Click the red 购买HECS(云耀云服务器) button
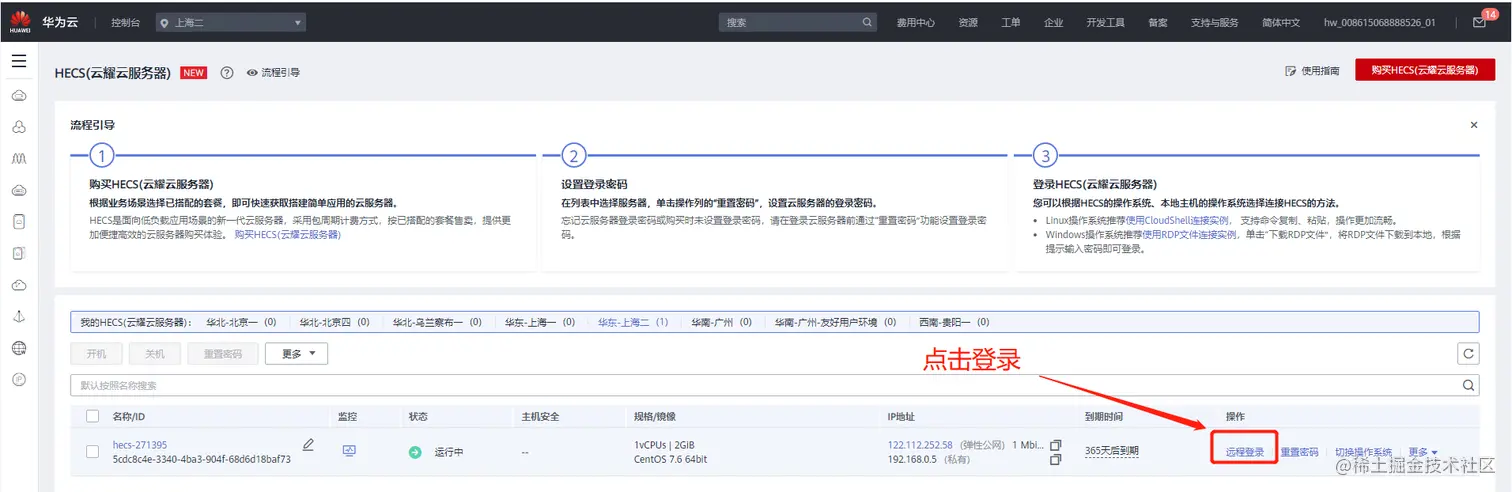1512x492 pixels. click(1425, 70)
